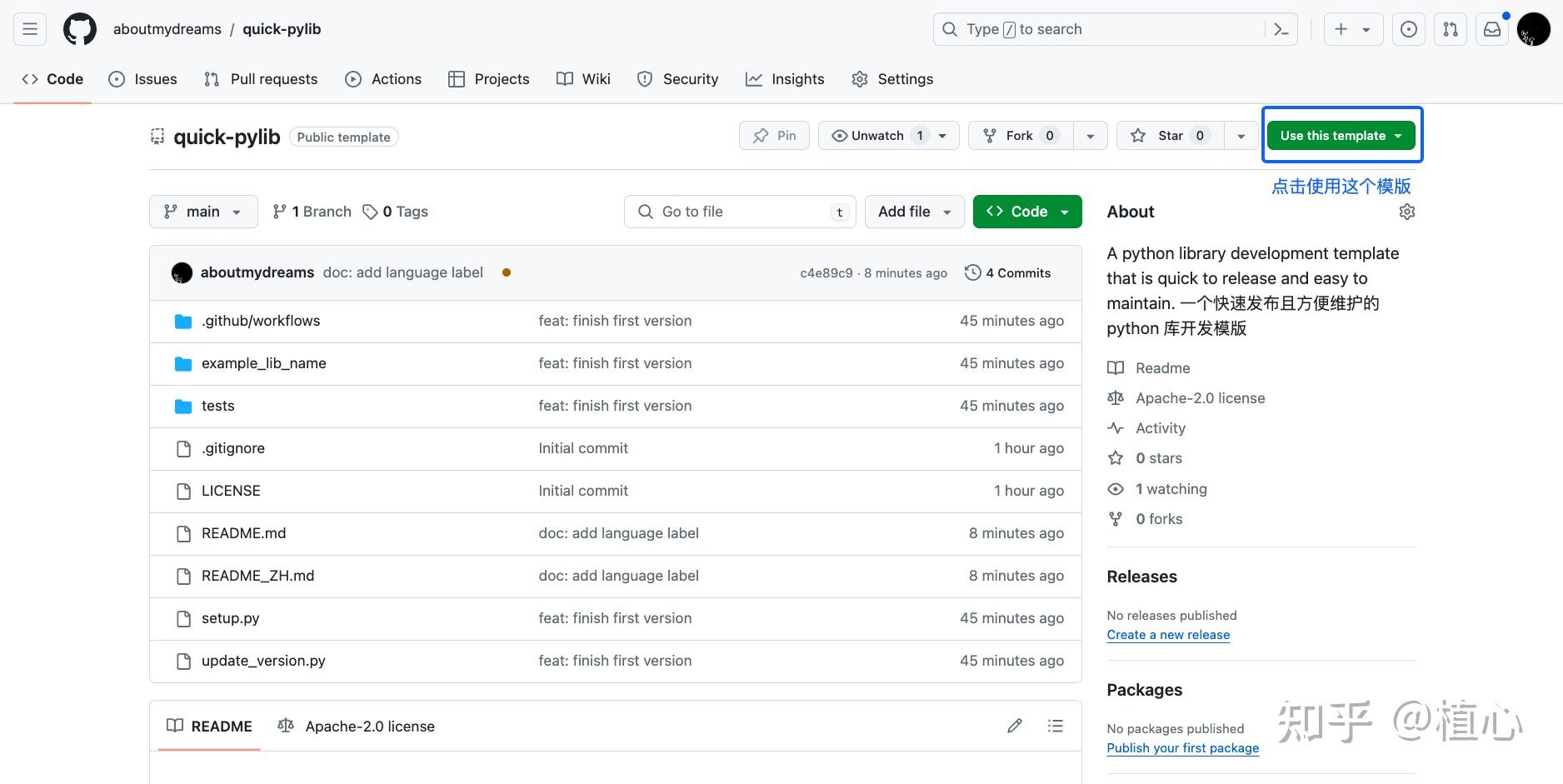Open the issues icon in header
Image resolution: width=1563 pixels, height=784 pixels.
(1409, 29)
